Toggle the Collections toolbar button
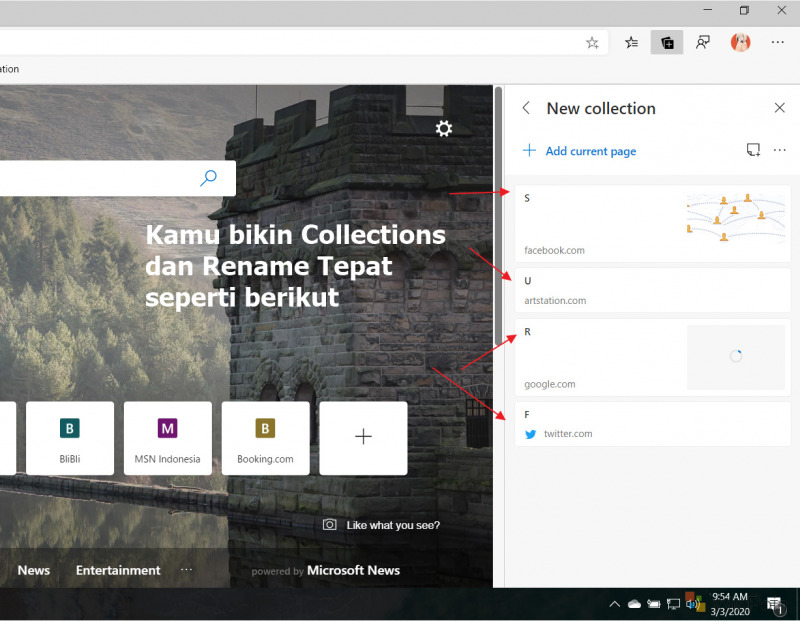The height and width of the screenshot is (621, 800). [x=666, y=42]
